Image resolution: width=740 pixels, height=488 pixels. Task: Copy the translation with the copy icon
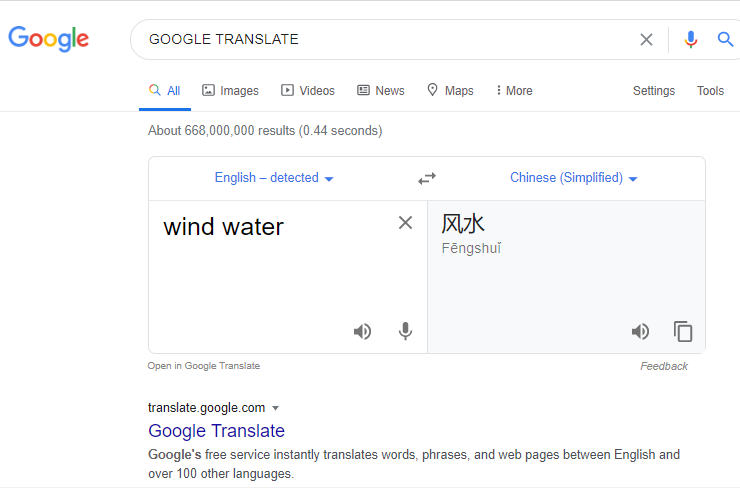683,331
